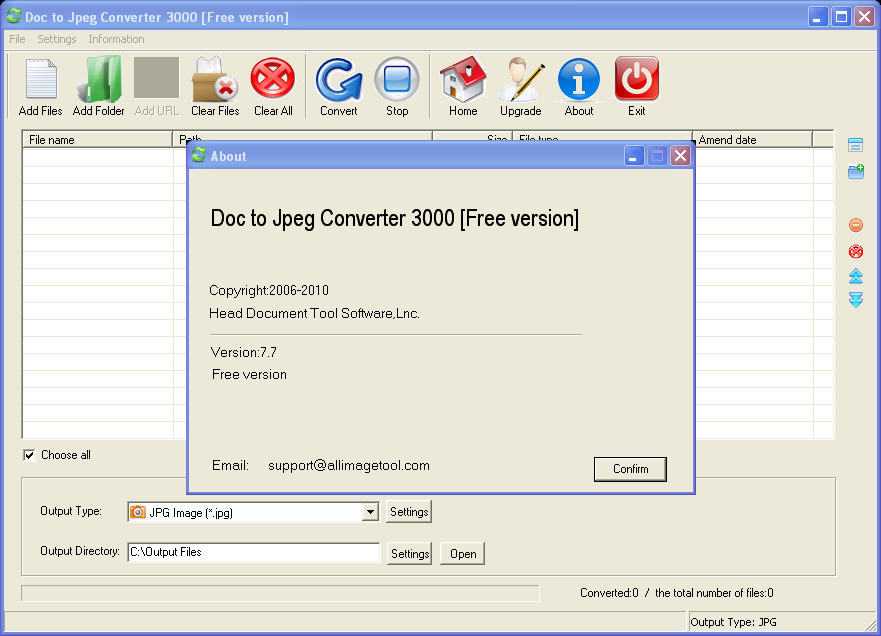The width and height of the screenshot is (881, 636).
Task: Minimize the main converter window
Action: coord(818,17)
